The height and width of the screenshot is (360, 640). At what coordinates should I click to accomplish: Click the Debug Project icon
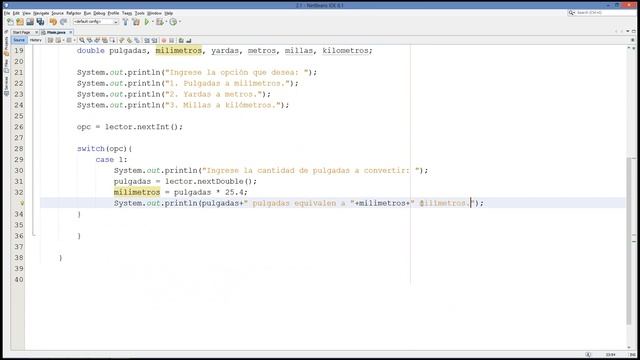(160, 22)
